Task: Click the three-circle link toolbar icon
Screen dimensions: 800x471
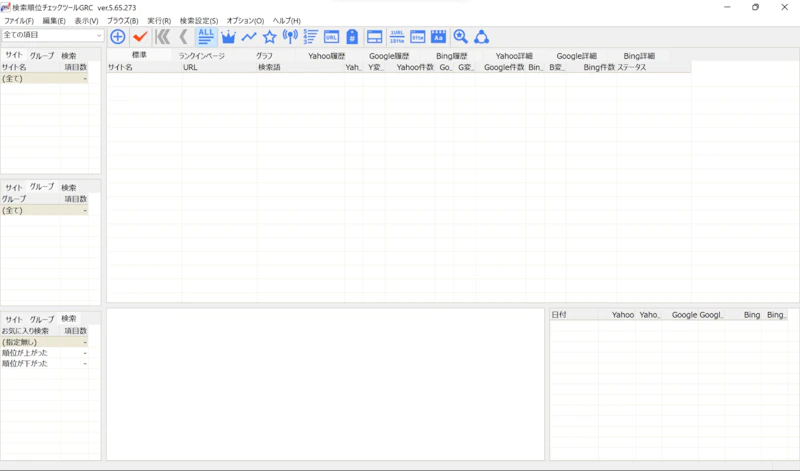Action: 481,37
